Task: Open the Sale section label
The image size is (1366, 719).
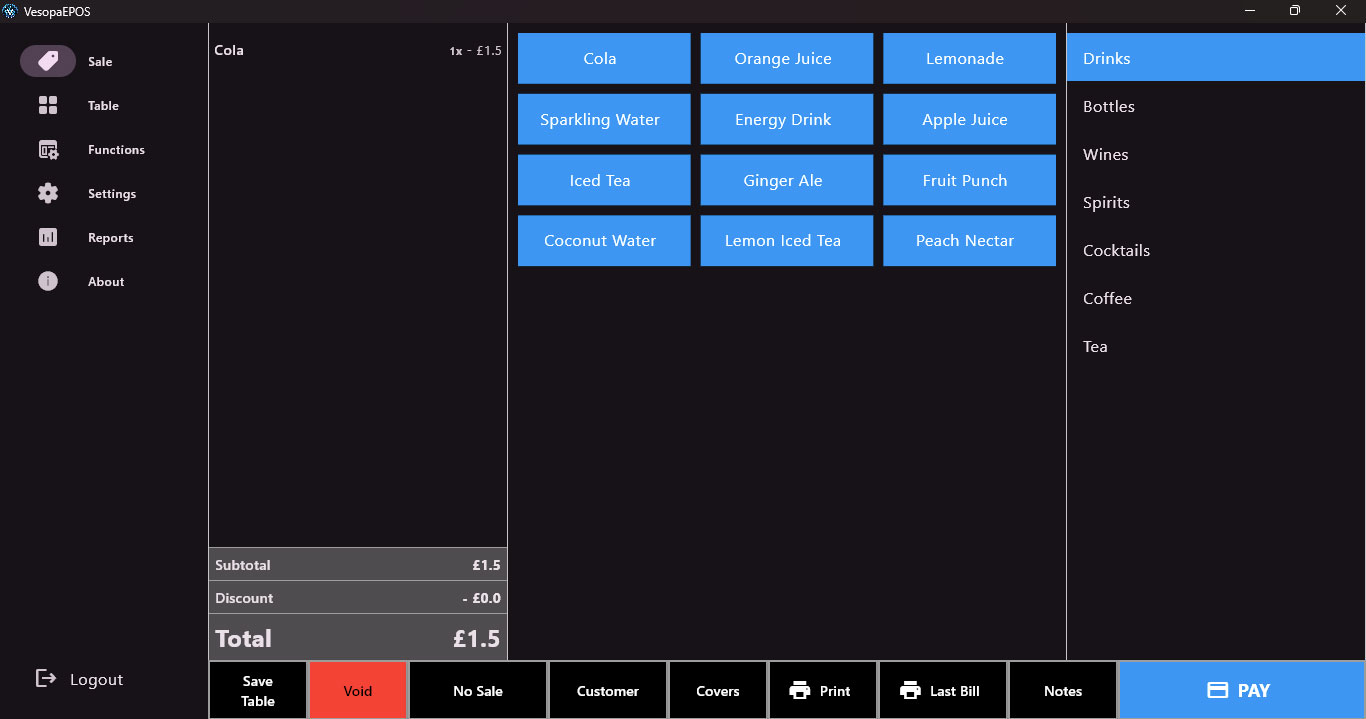Action: tap(100, 61)
